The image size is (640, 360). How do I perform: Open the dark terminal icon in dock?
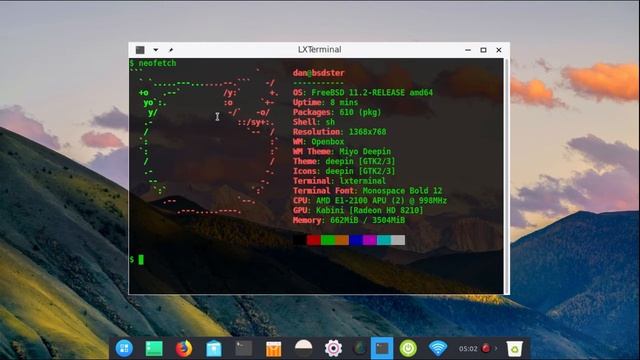[244, 348]
